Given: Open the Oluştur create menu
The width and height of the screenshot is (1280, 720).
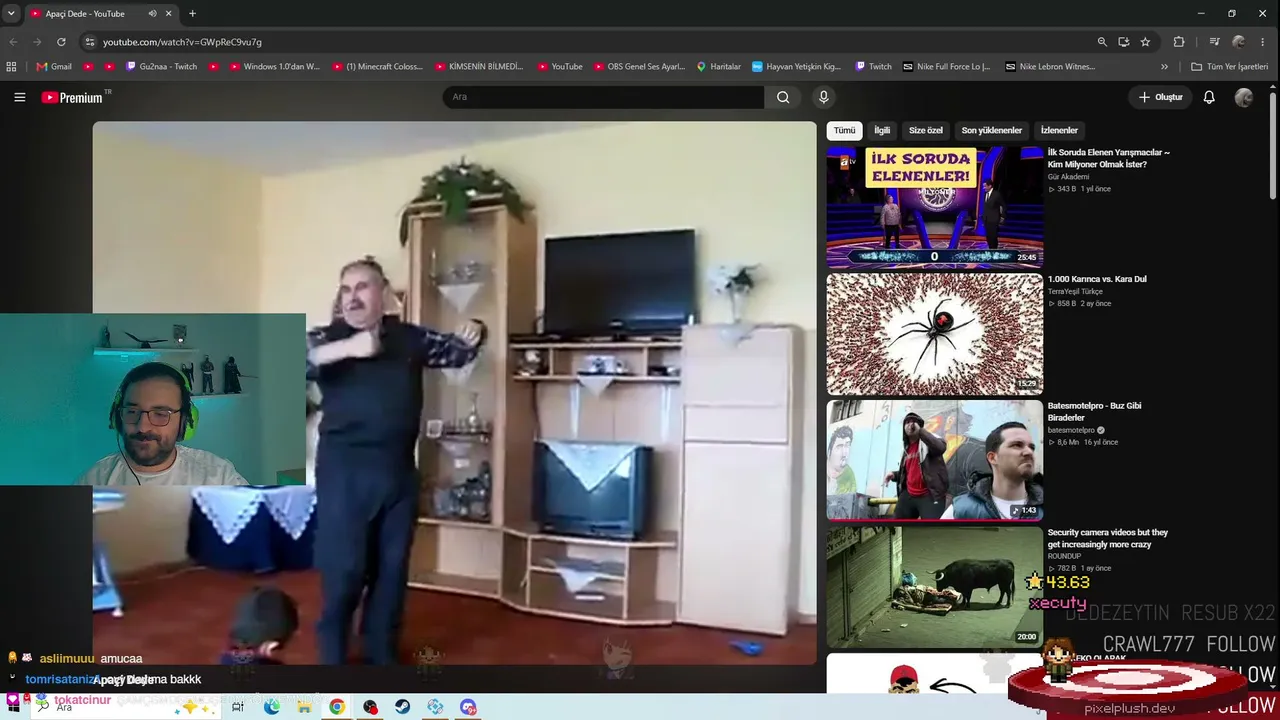Looking at the screenshot, I should pyautogui.click(x=1160, y=97).
